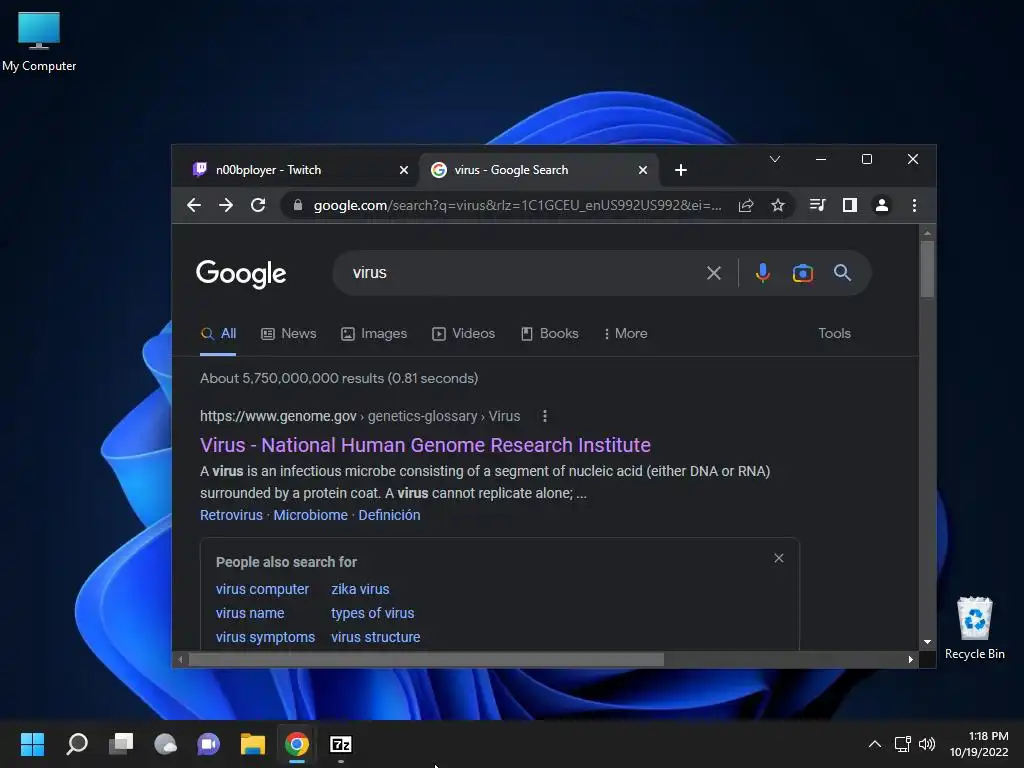Open volume control in system tray
Screen dimensions: 1024x768
click(927, 744)
